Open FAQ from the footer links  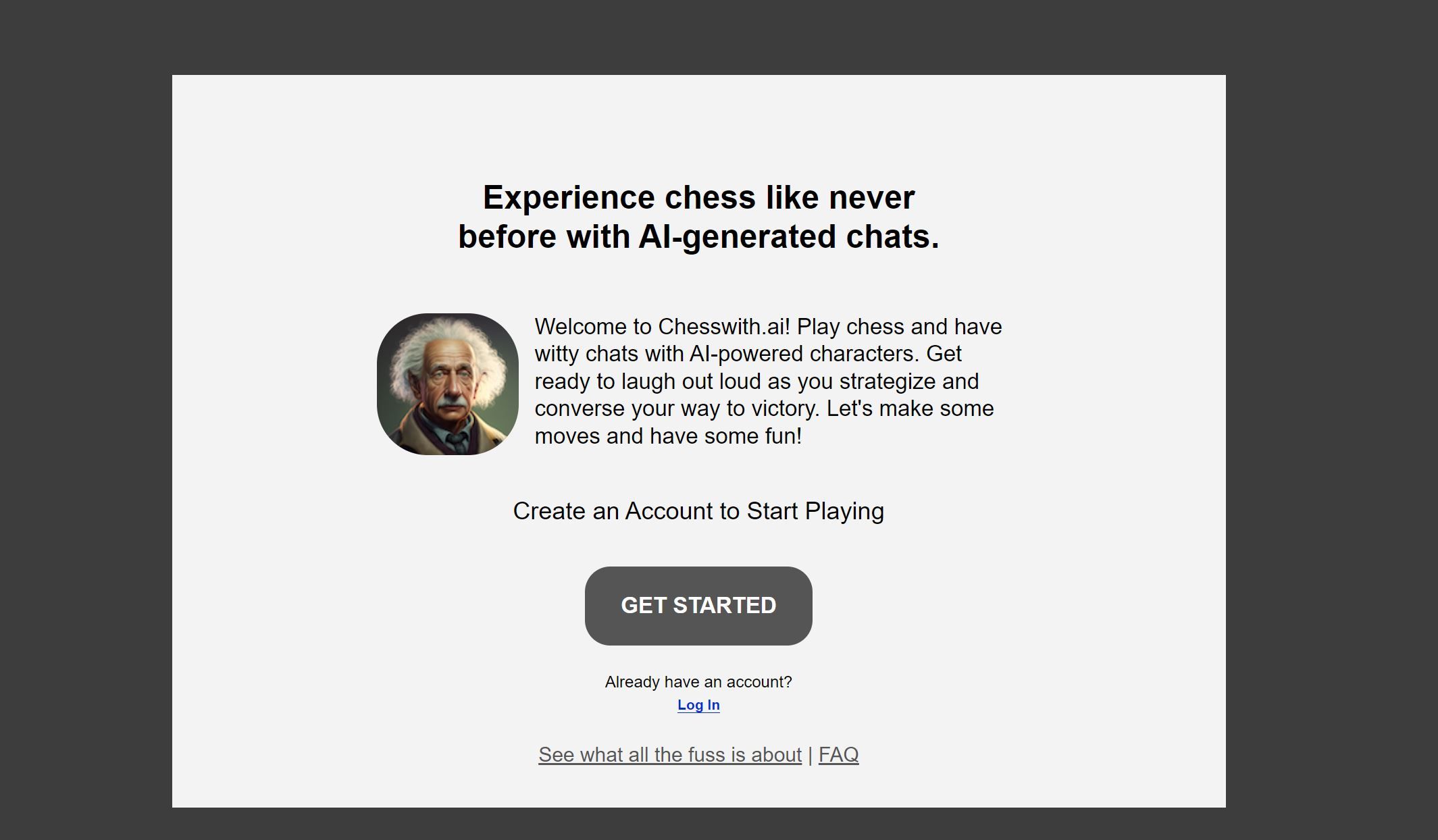coord(838,754)
